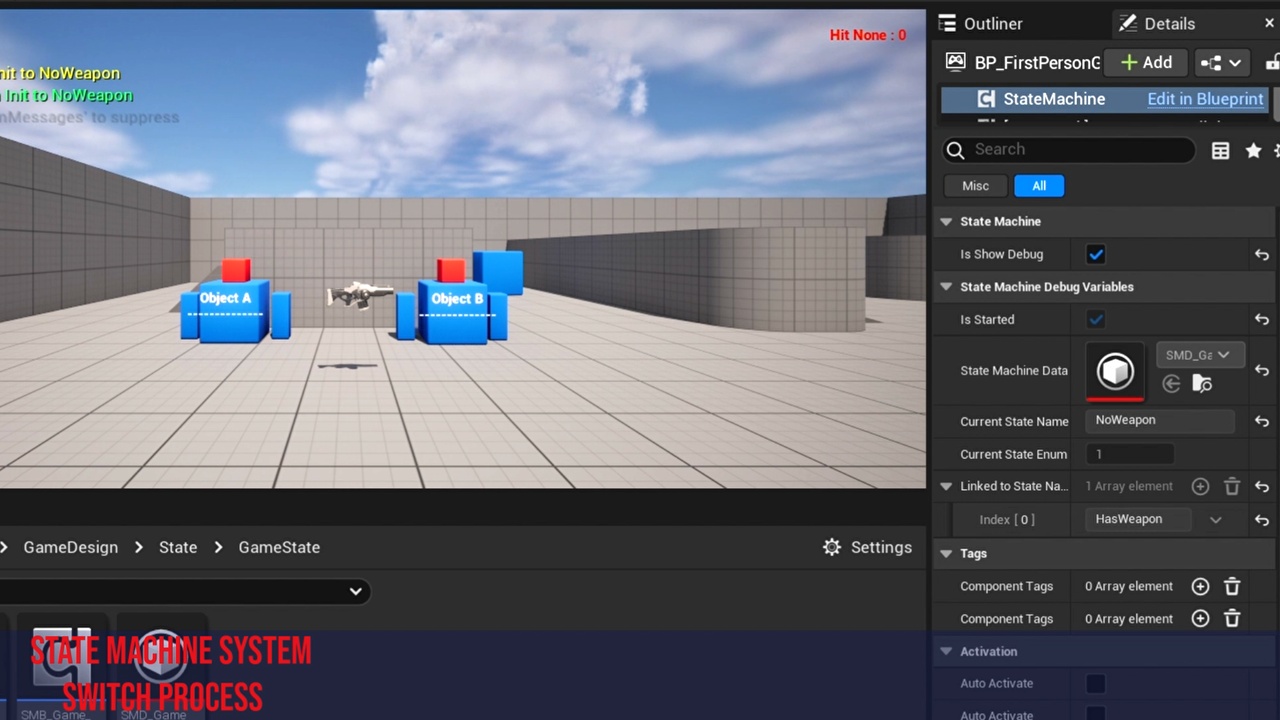
Task: Collapse the Tags section
Action: point(946,554)
